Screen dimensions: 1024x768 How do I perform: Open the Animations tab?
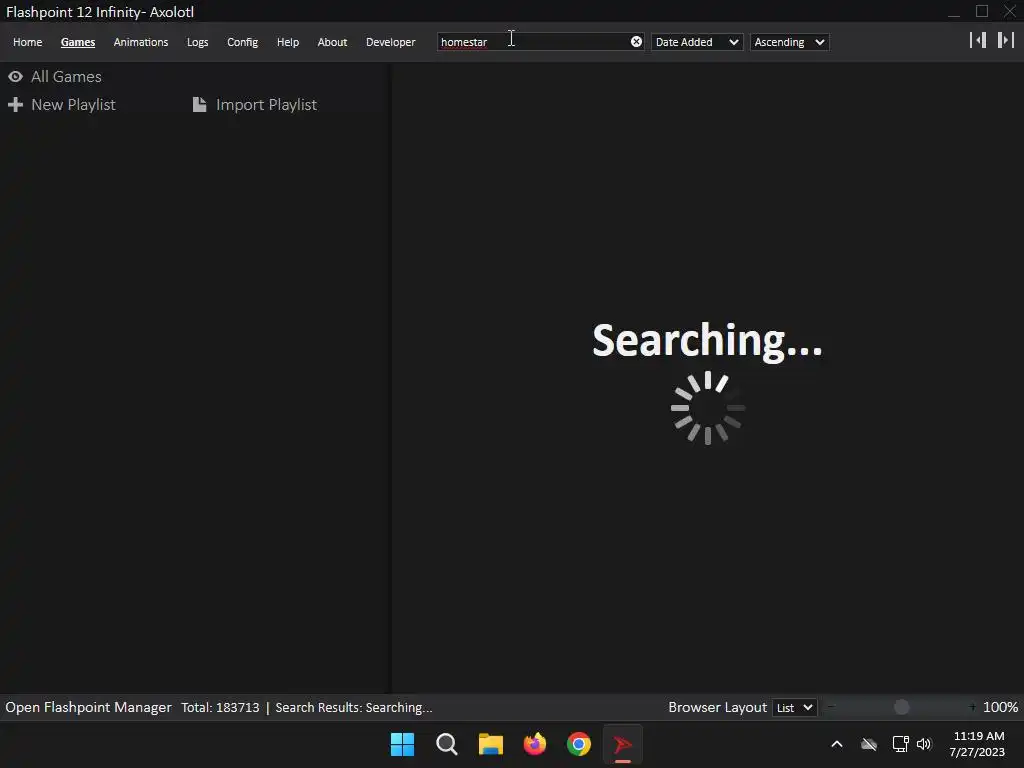pyautogui.click(x=140, y=42)
